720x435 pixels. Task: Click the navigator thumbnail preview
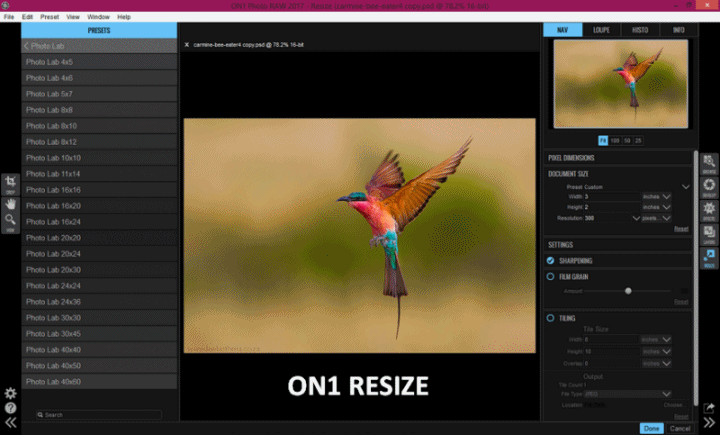620,84
